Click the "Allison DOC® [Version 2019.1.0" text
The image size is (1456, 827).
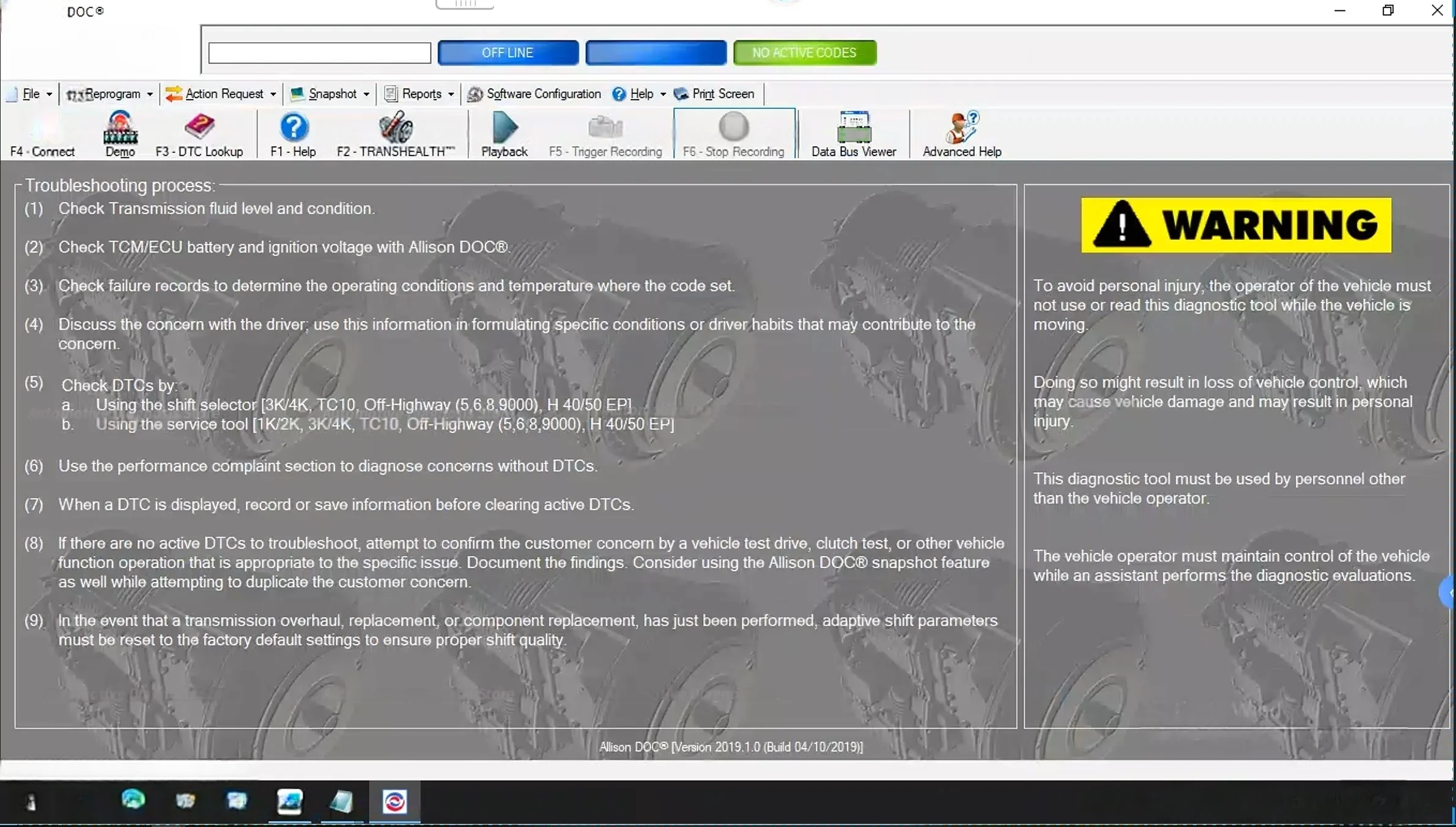click(x=731, y=747)
